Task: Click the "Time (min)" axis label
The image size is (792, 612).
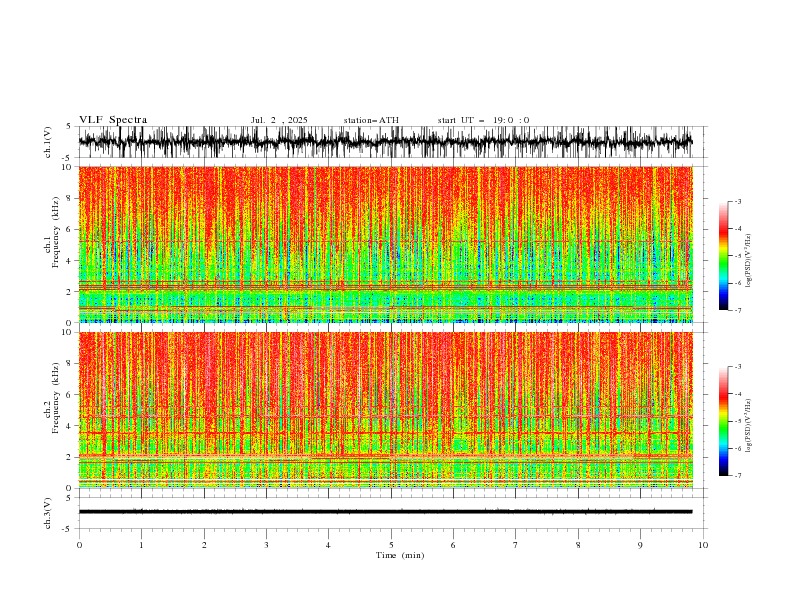Action: [x=400, y=555]
